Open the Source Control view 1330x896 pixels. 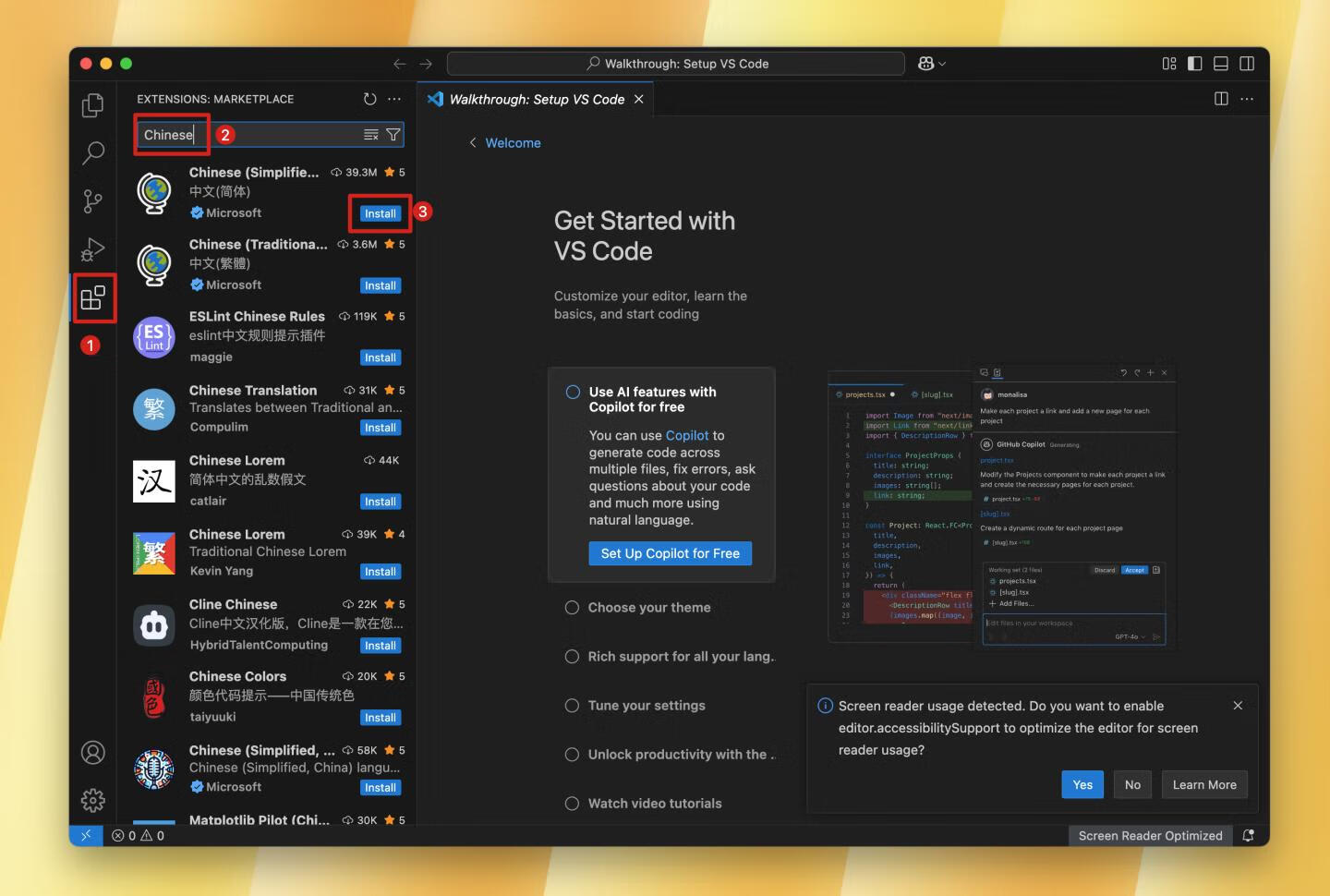pos(93,200)
